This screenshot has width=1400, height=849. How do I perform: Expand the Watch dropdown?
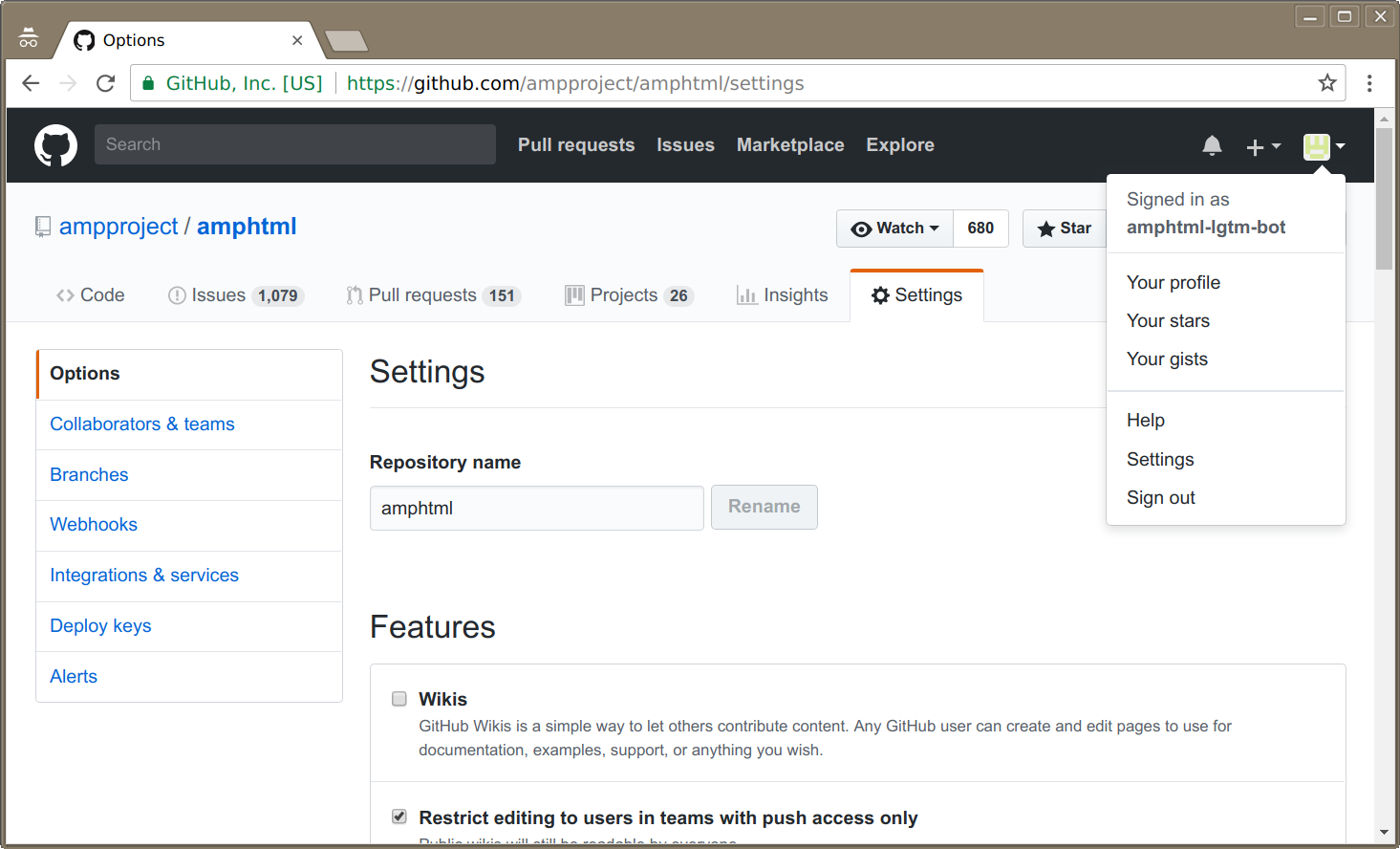[894, 229]
